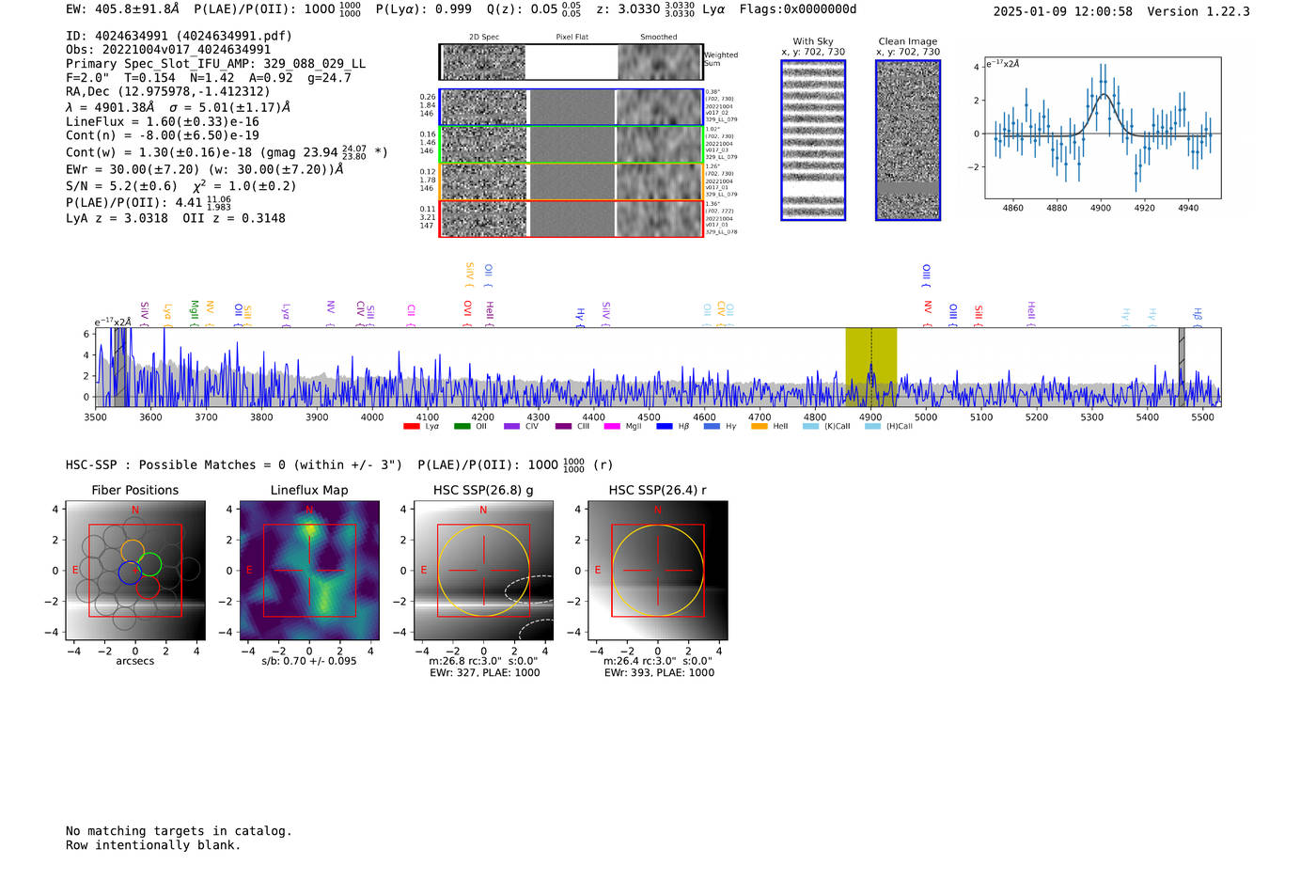The height and width of the screenshot is (896, 1316).
Task: Select the Primary Spec_Slot_IFU_AMP text line
Action: (215, 64)
